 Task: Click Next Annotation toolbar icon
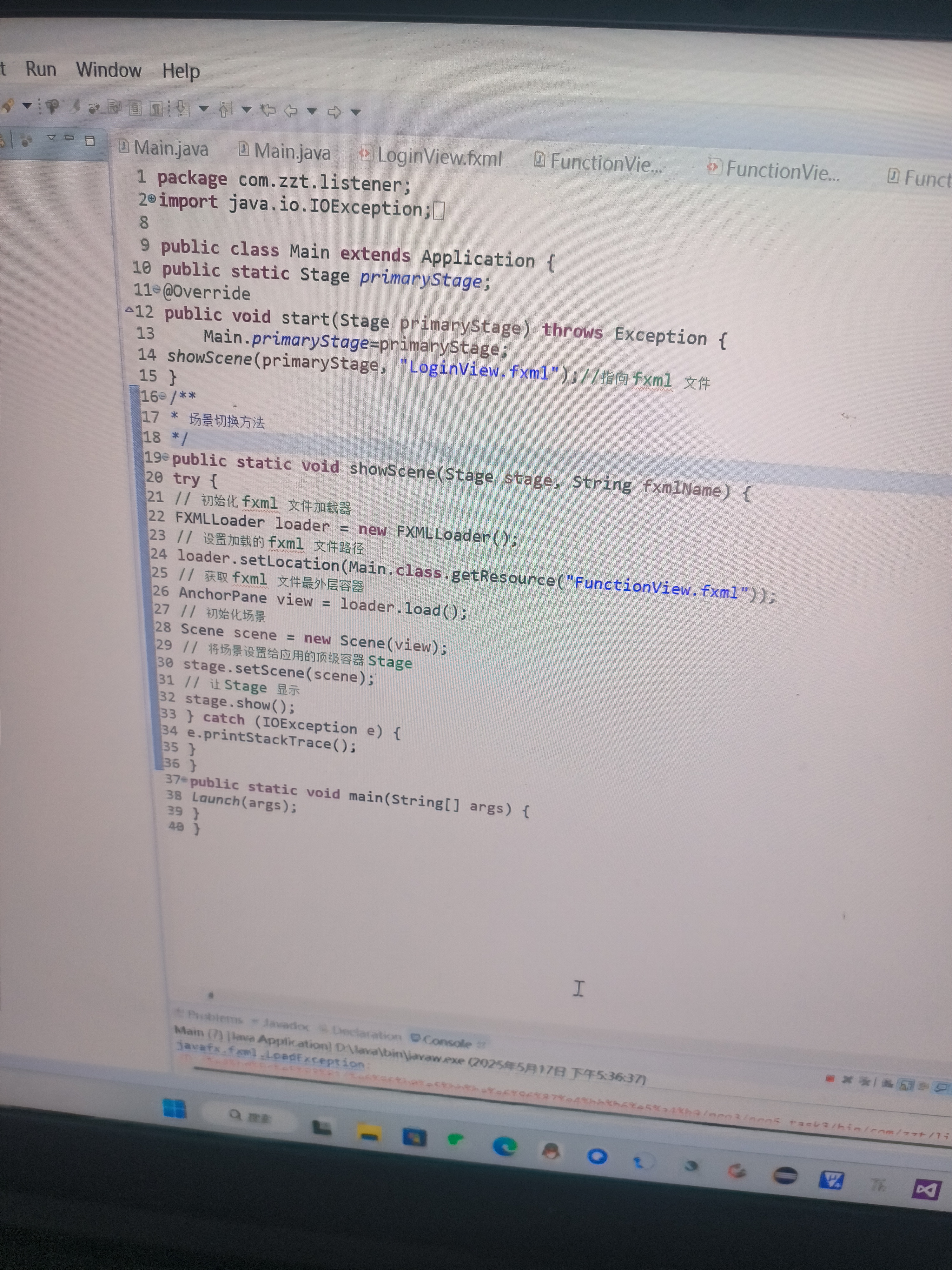point(182,109)
